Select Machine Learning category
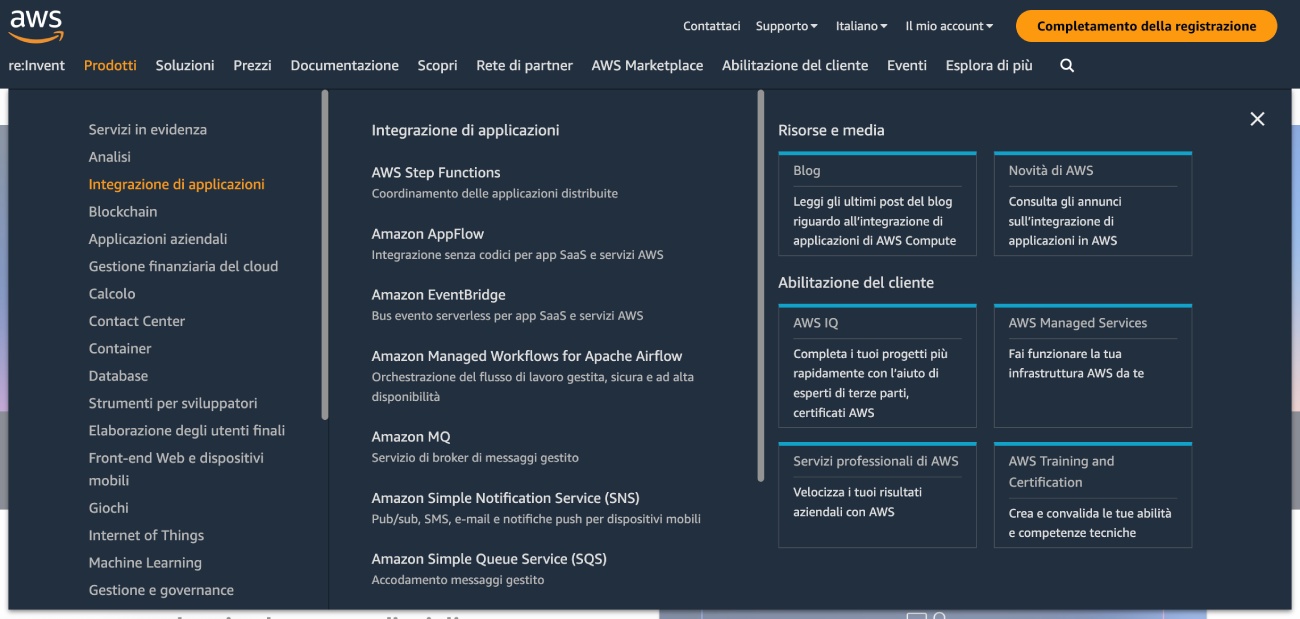The image size is (1300, 619). (x=145, y=563)
